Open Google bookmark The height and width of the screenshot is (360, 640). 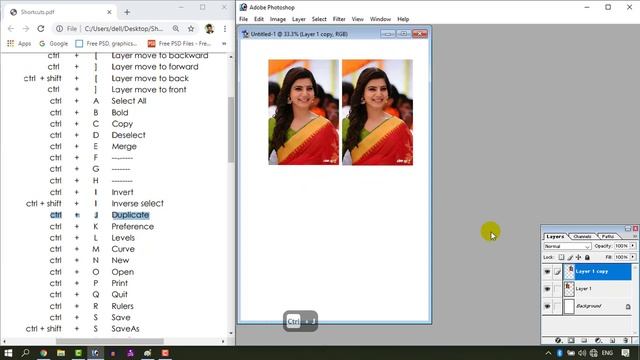pos(53,43)
